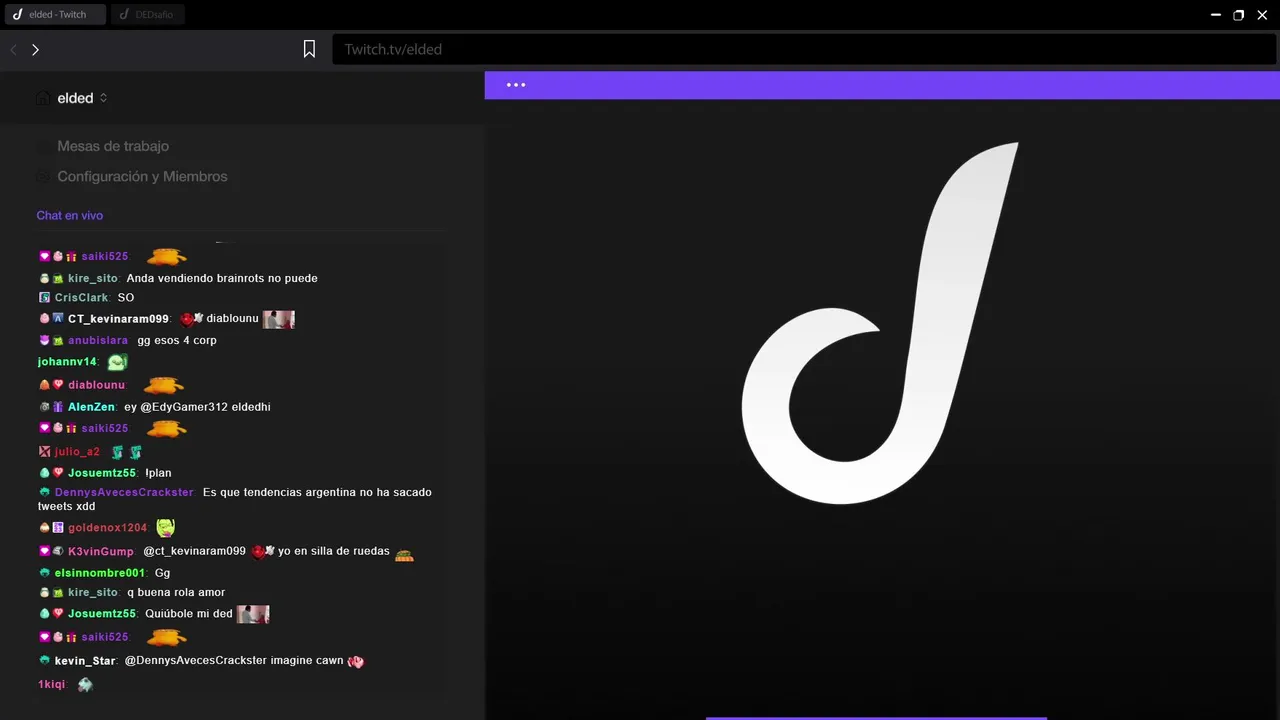The height and width of the screenshot is (720, 1280).
Task: Click the badge beside DennysAvecesCrackster's name
Action: tap(45, 493)
